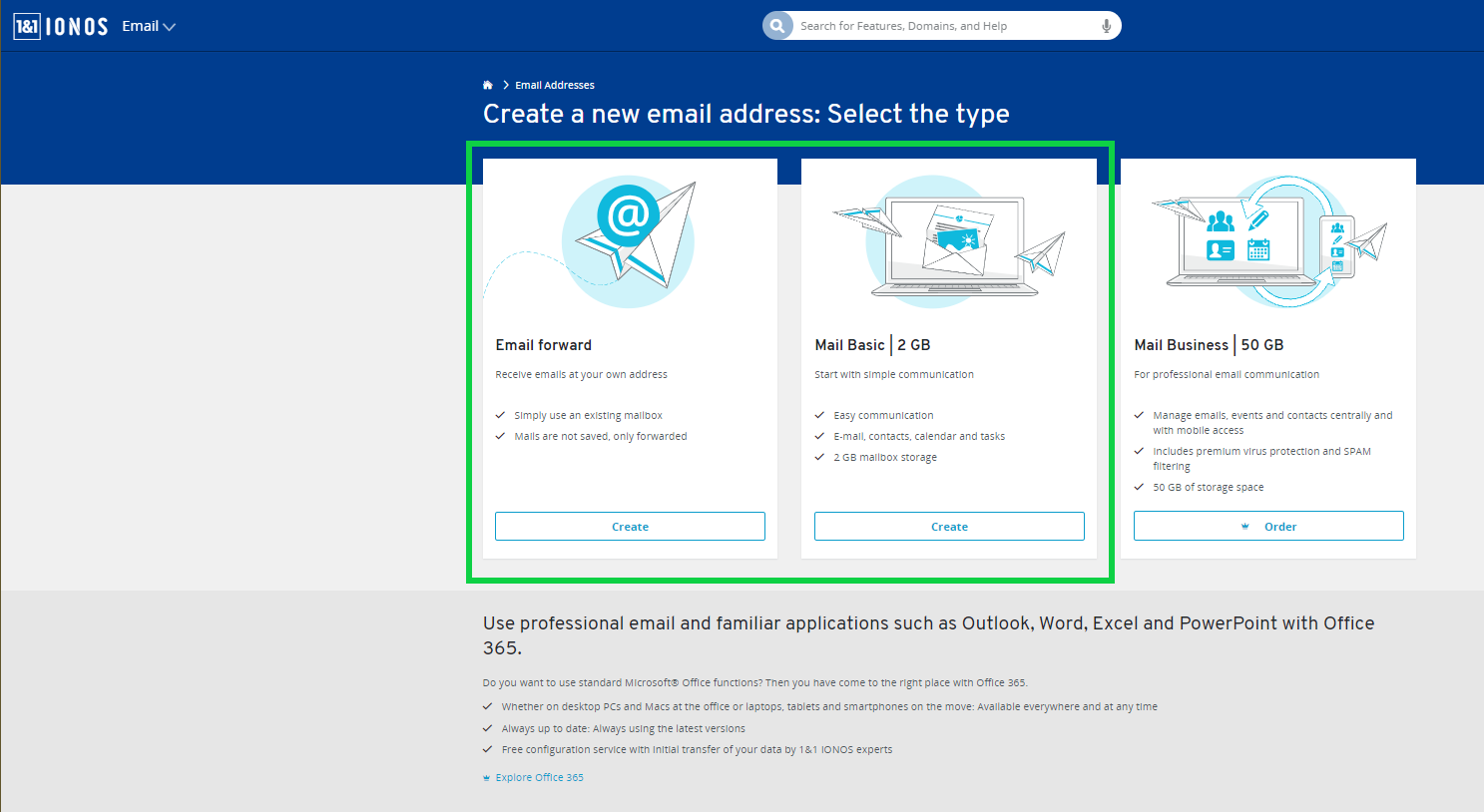The width and height of the screenshot is (1484, 812).
Task: Click Create under Mail Basic
Action: coord(949,527)
